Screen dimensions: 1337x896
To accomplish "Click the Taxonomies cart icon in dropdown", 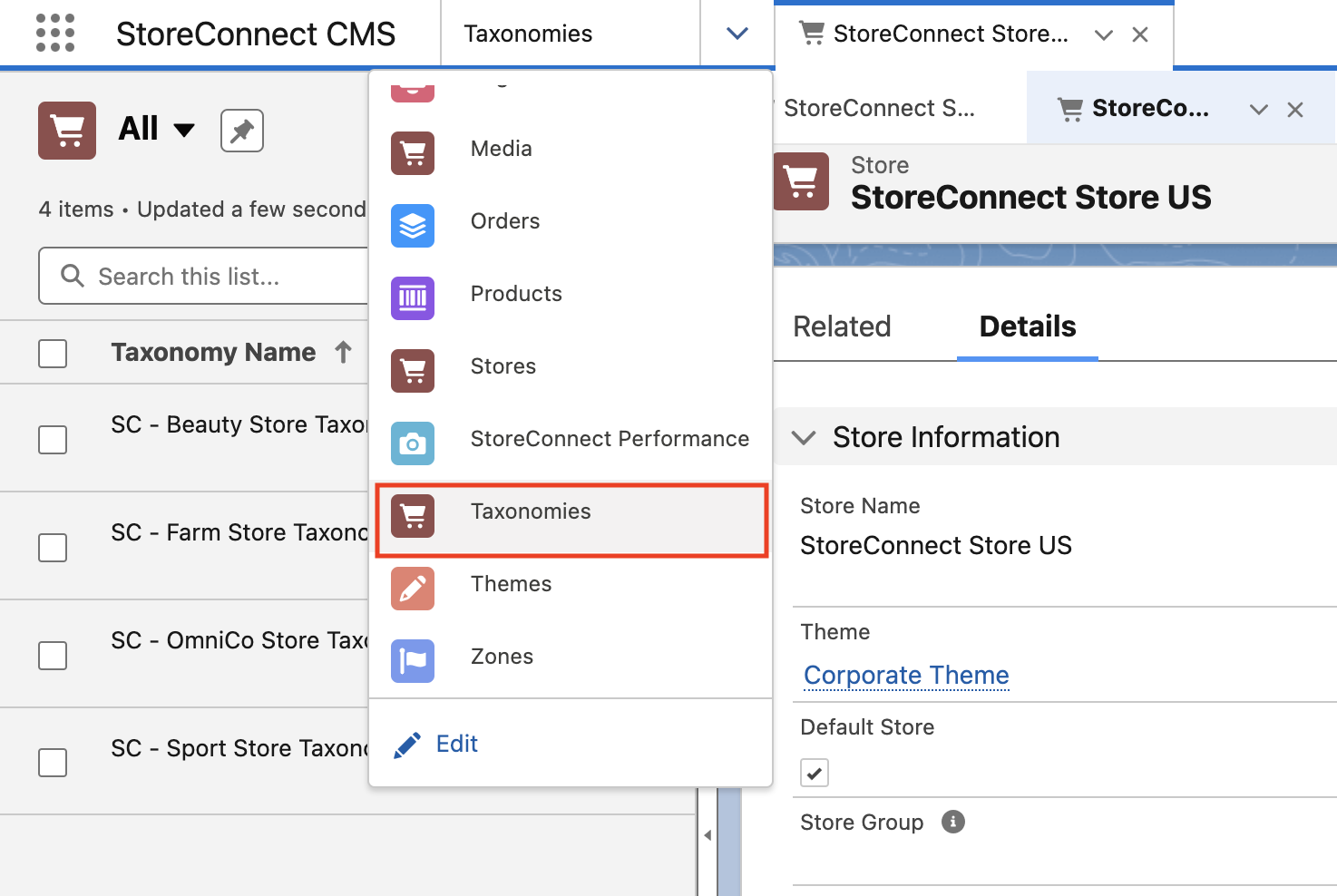I will [x=413, y=516].
